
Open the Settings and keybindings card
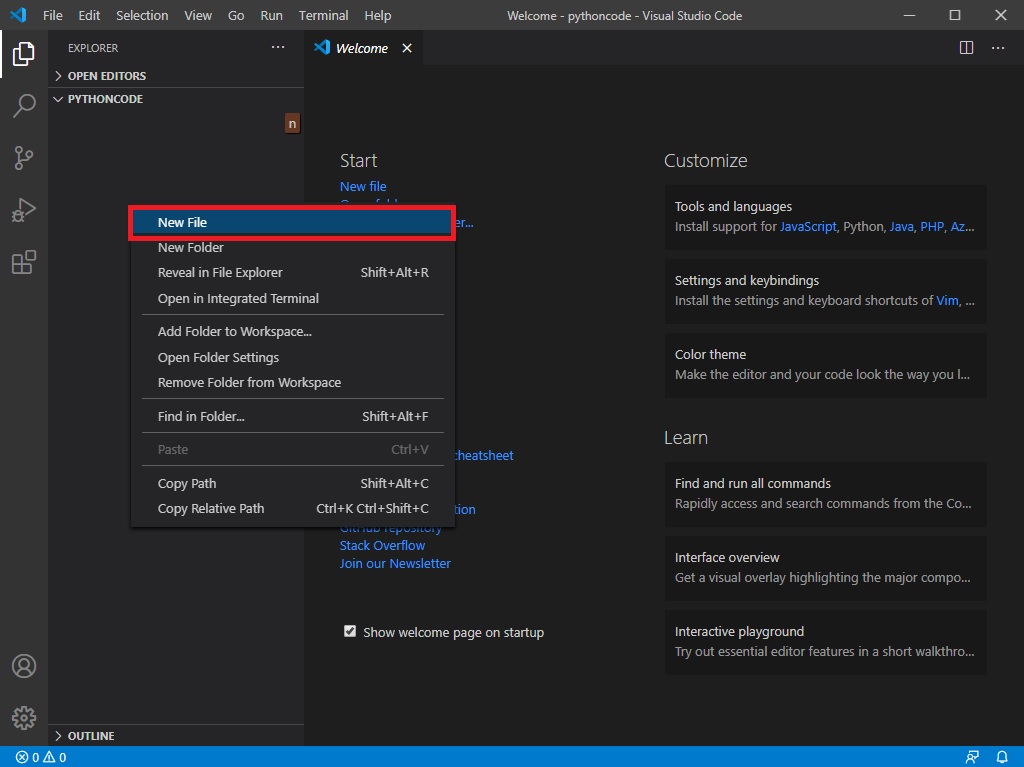coord(825,291)
